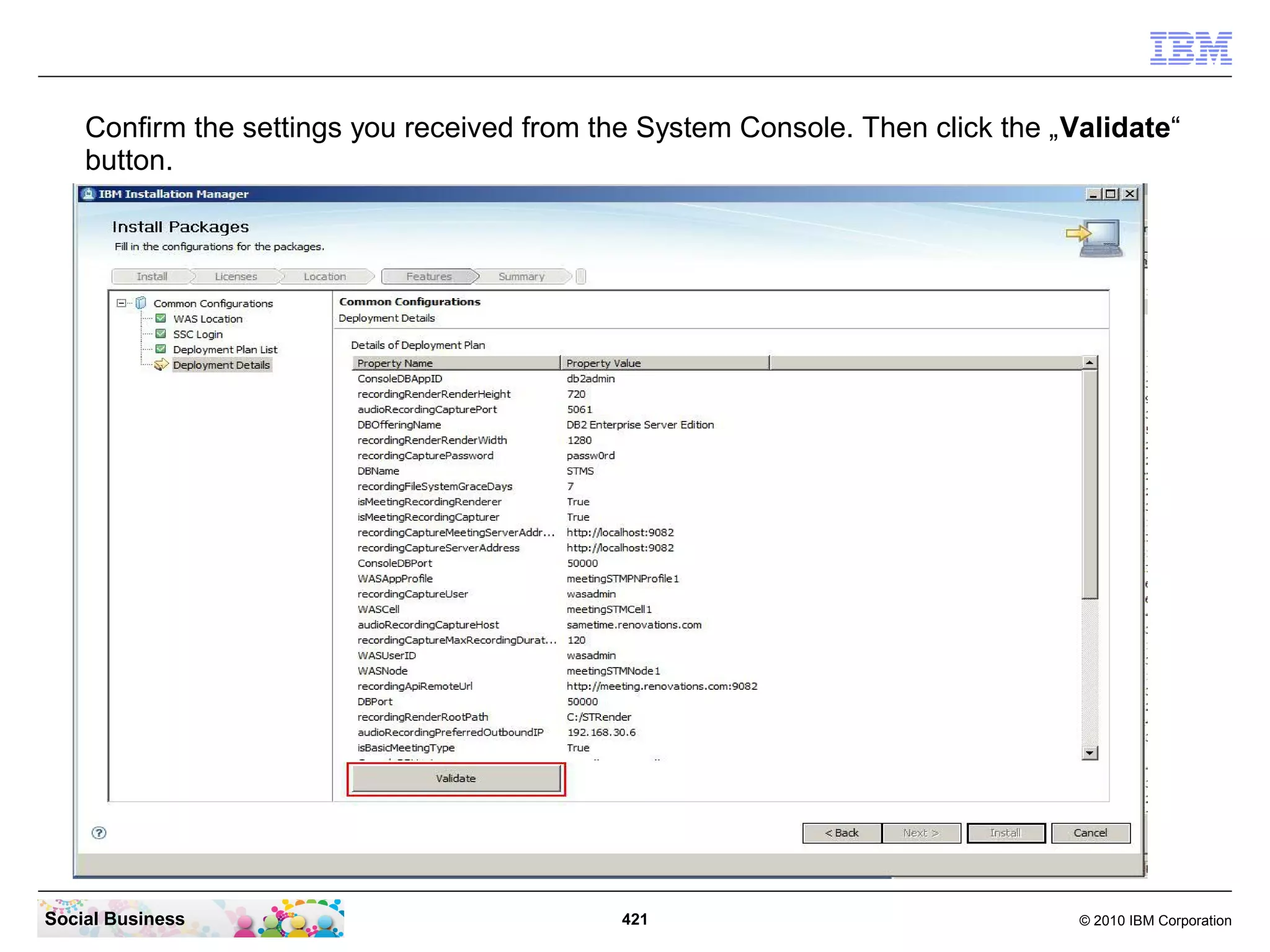Select the DBOfferingName row
Screen dimensions: 1270x952
(716, 425)
